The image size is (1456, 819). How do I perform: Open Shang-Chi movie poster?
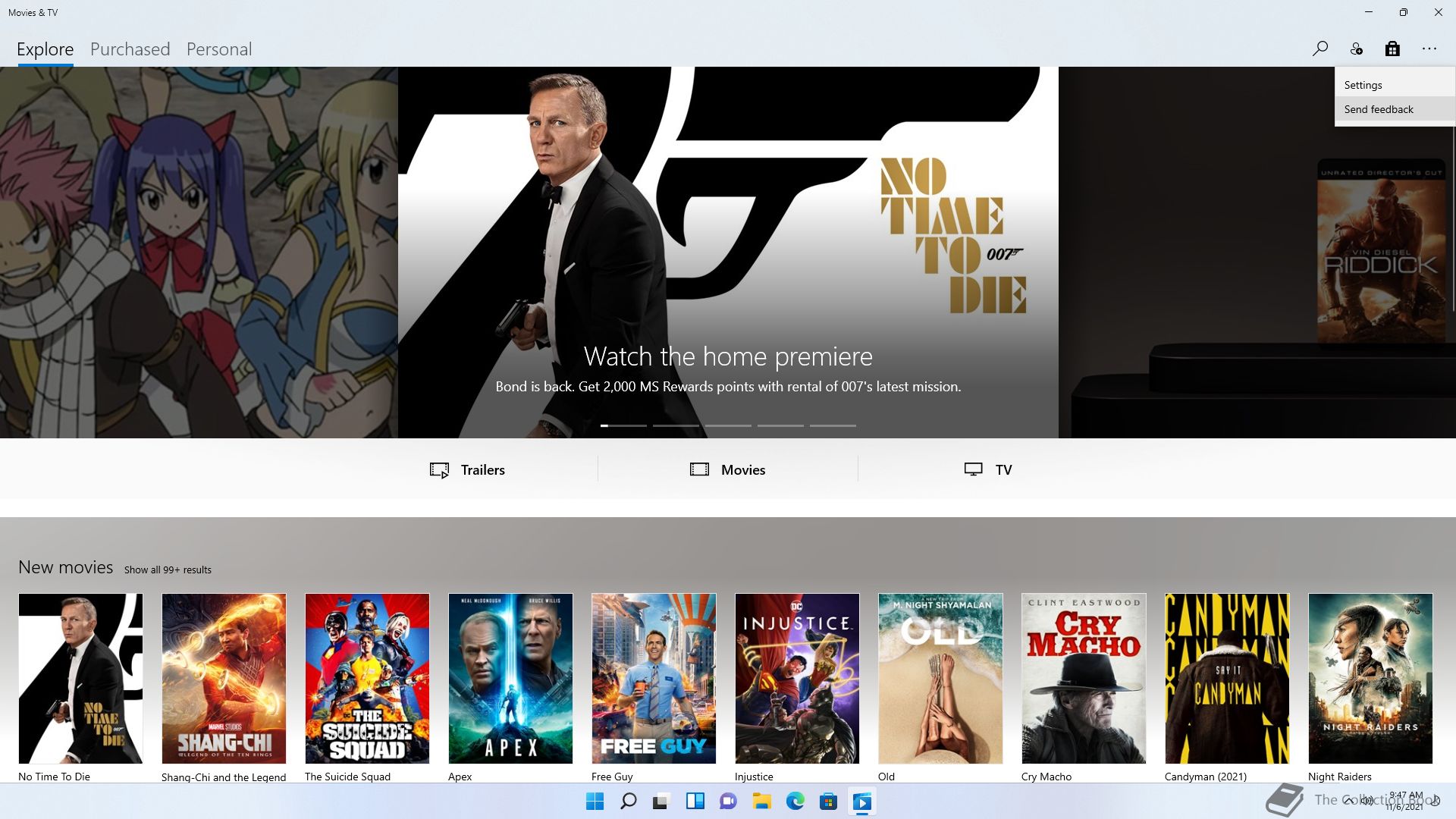click(x=224, y=679)
